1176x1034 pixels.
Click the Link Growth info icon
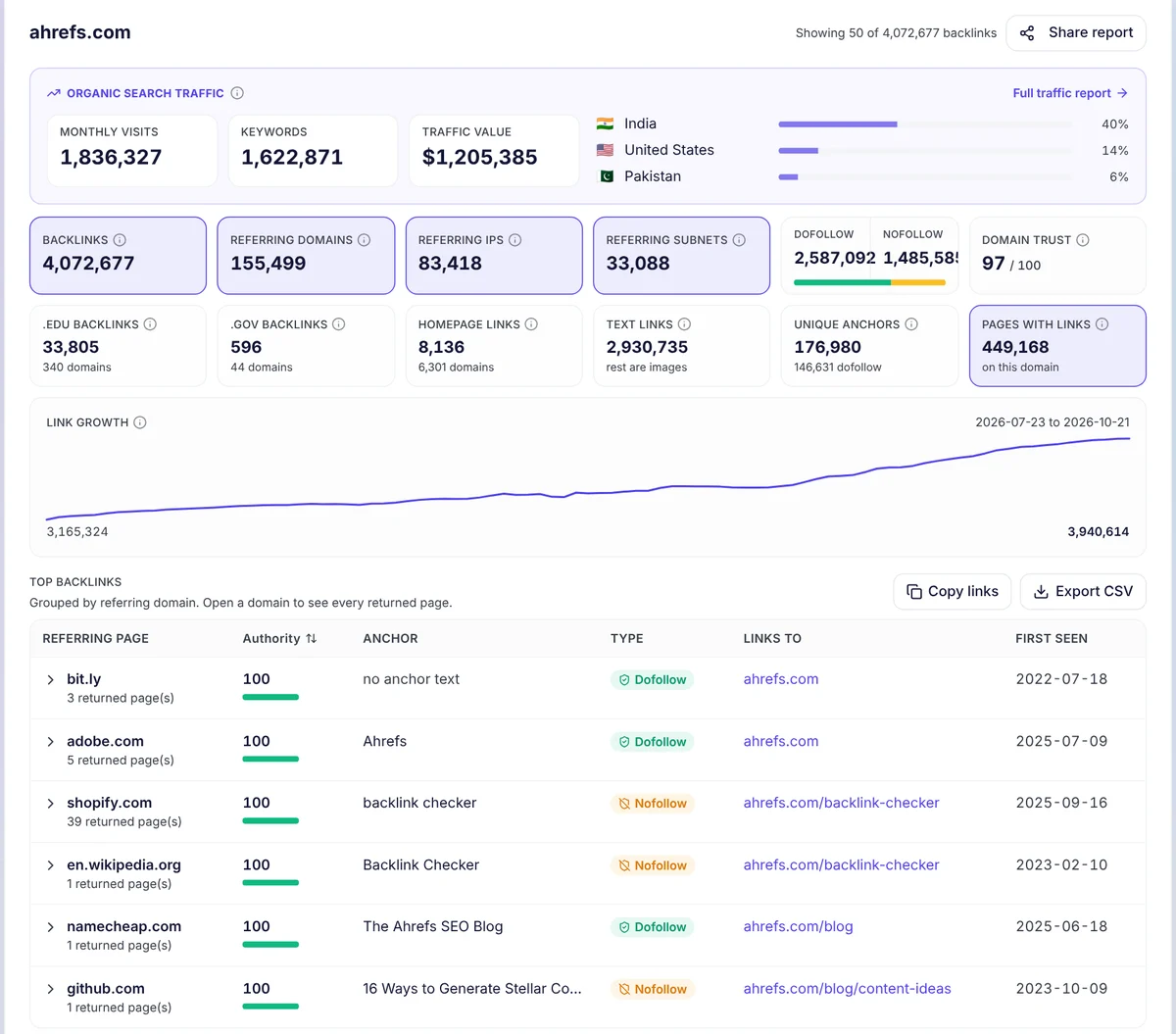[140, 422]
